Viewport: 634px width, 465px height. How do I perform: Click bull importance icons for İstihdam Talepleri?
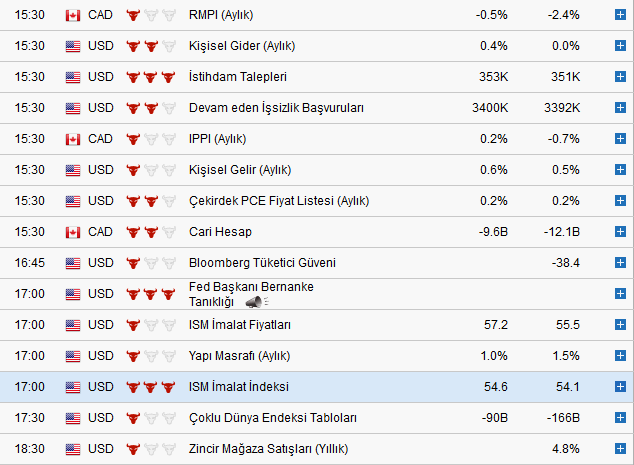tap(144, 77)
